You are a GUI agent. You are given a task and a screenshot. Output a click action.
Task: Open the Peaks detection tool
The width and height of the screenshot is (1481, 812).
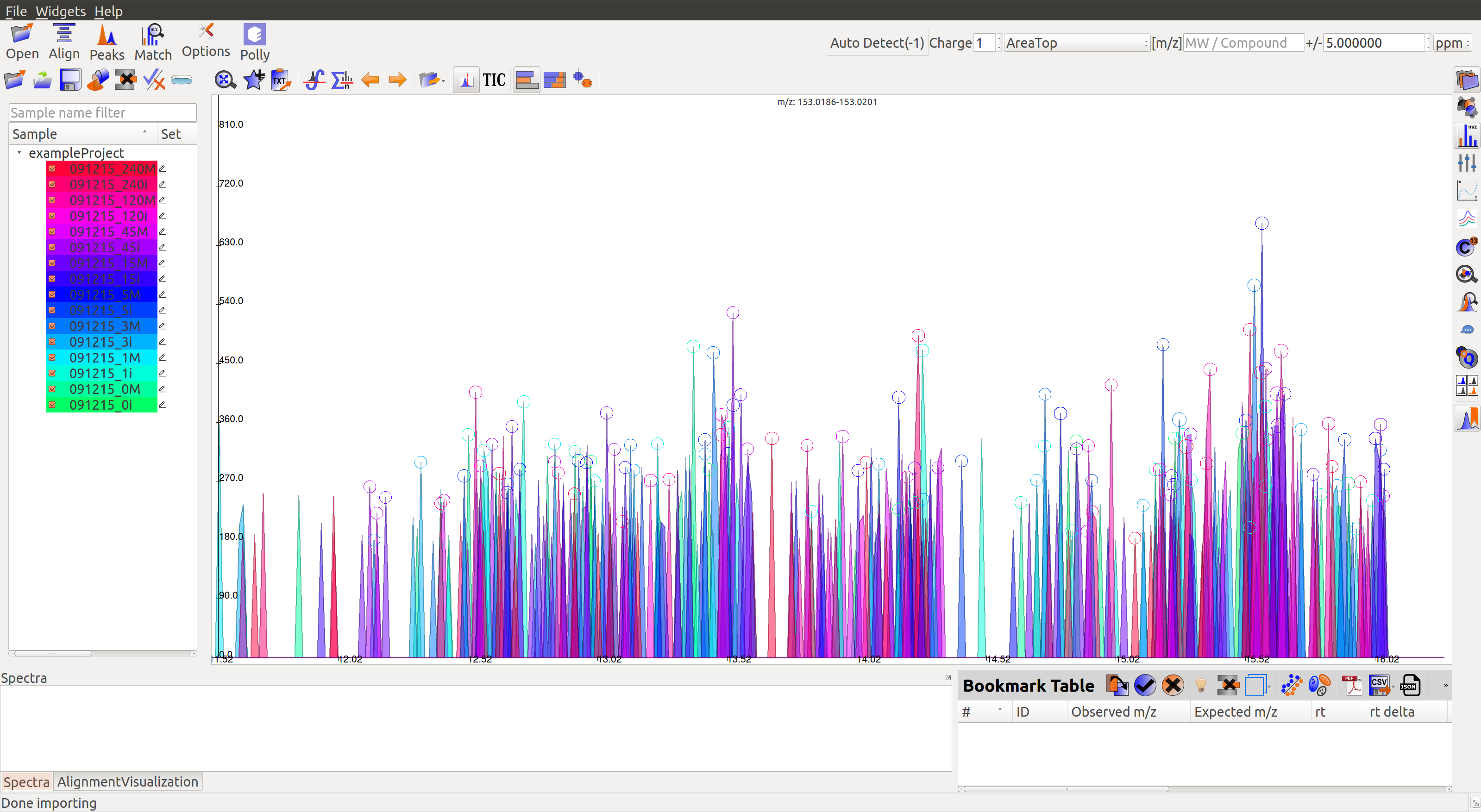pos(107,42)
